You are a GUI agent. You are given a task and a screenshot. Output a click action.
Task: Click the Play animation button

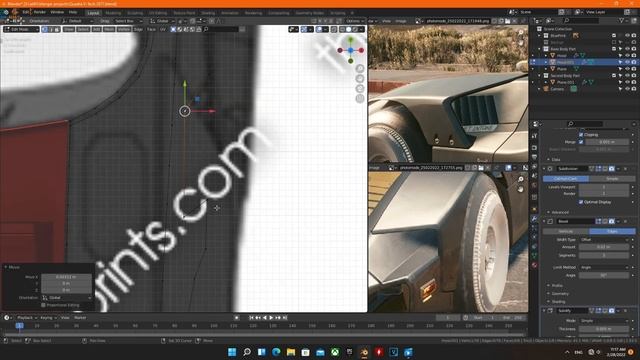[x=271, y=318]
